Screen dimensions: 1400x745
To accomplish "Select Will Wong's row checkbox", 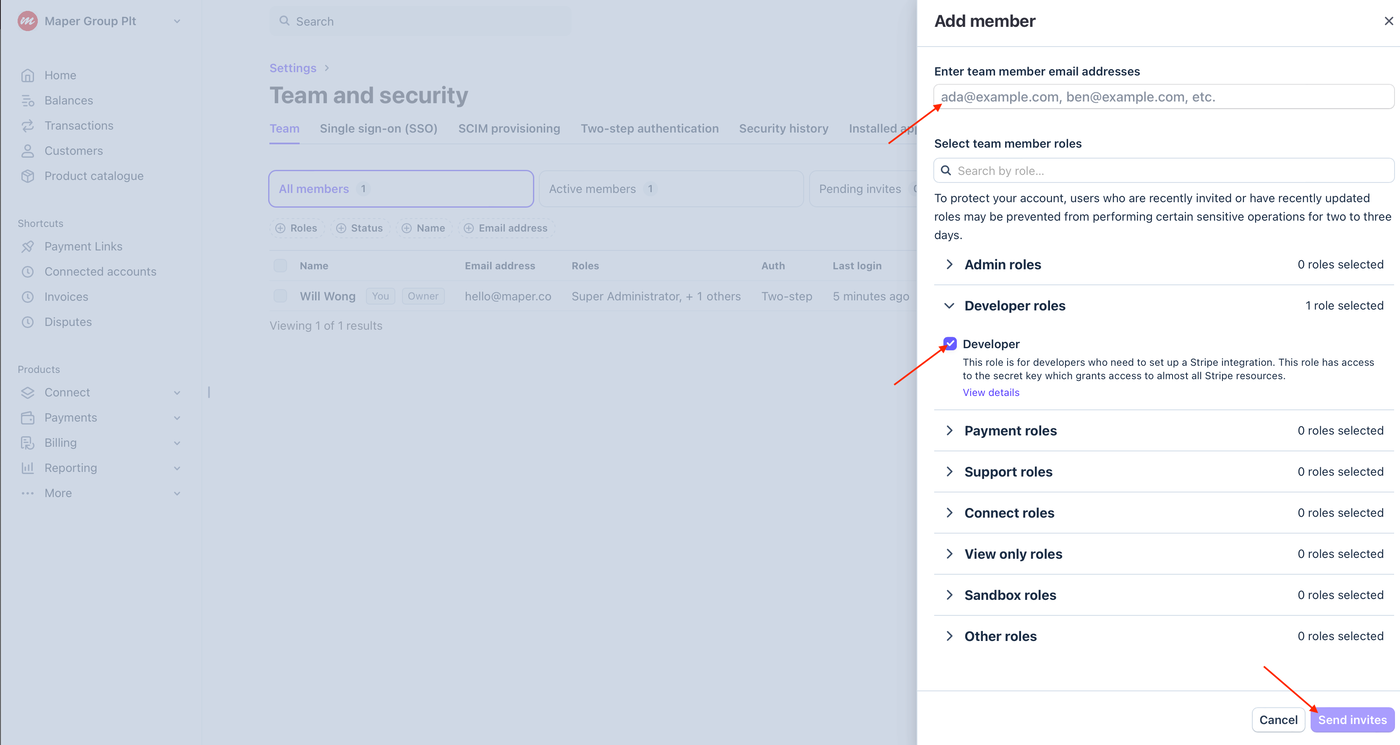I will [280, 296].
